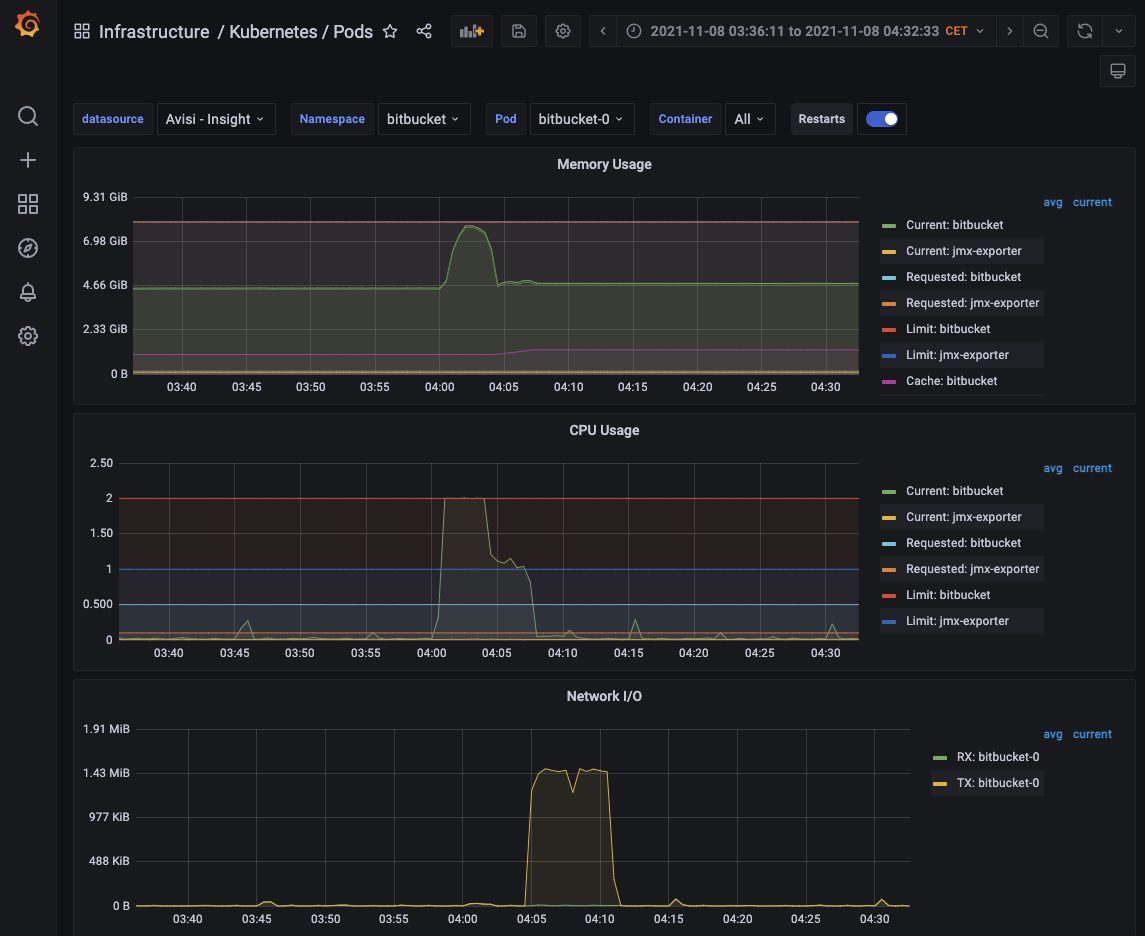Viewport: 1145px width, 936px height.
Task: Open the Container dropdown showing All
Action: click(x=750, y=119)
